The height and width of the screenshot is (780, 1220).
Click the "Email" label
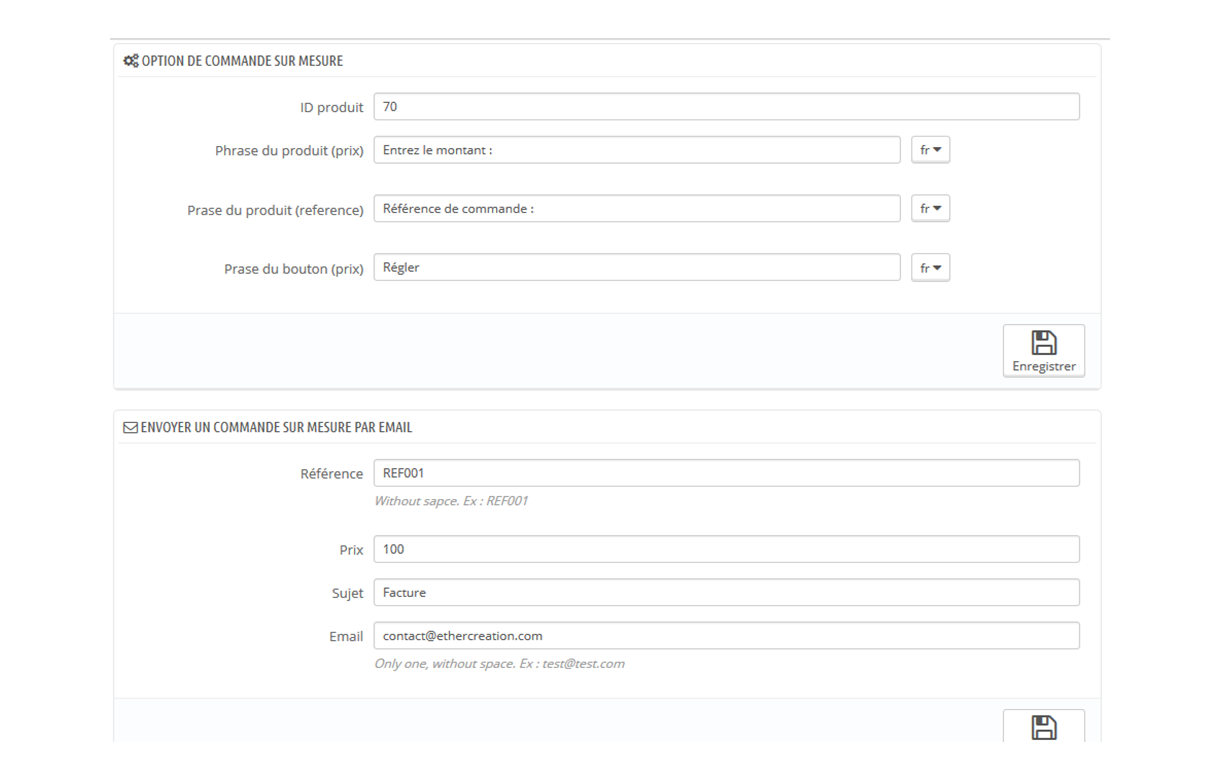(346, 637)
